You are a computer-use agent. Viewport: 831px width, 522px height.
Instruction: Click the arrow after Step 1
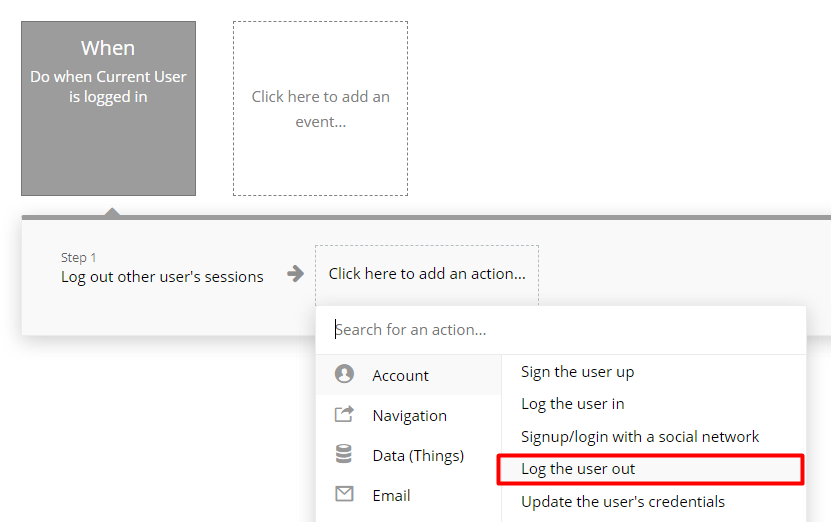pos(296,274)
